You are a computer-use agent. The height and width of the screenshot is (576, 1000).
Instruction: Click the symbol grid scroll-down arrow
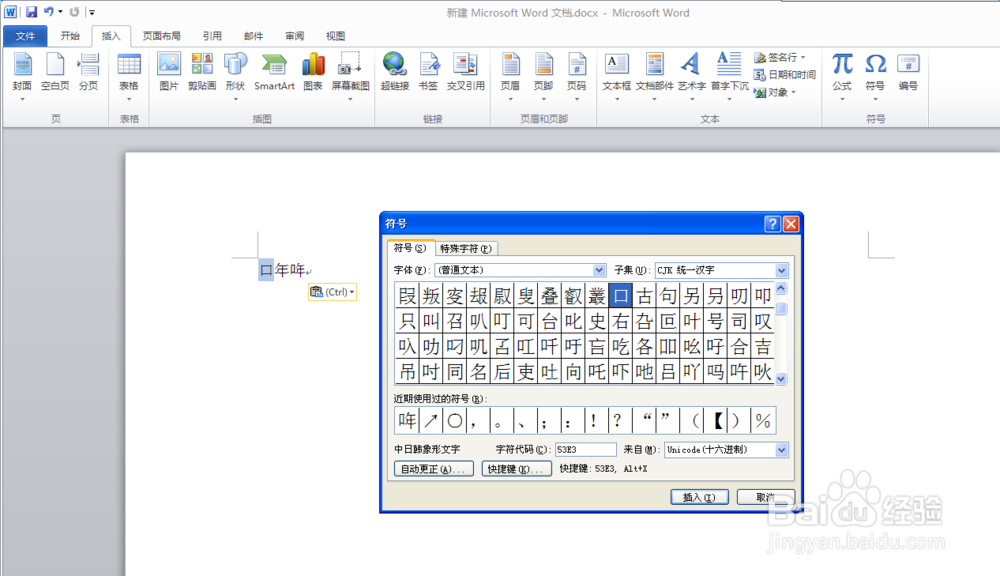pos(781,379)
